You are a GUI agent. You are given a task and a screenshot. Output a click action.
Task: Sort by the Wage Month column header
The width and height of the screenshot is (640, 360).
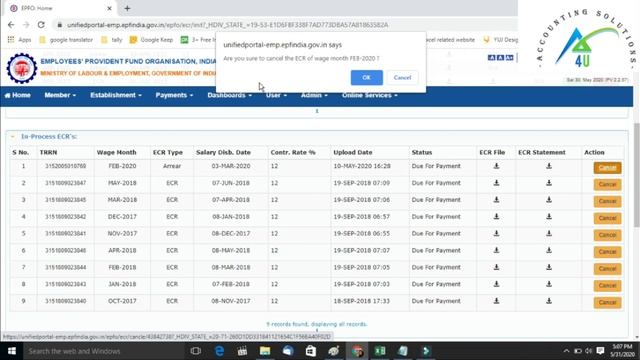(x=116, y=152)
